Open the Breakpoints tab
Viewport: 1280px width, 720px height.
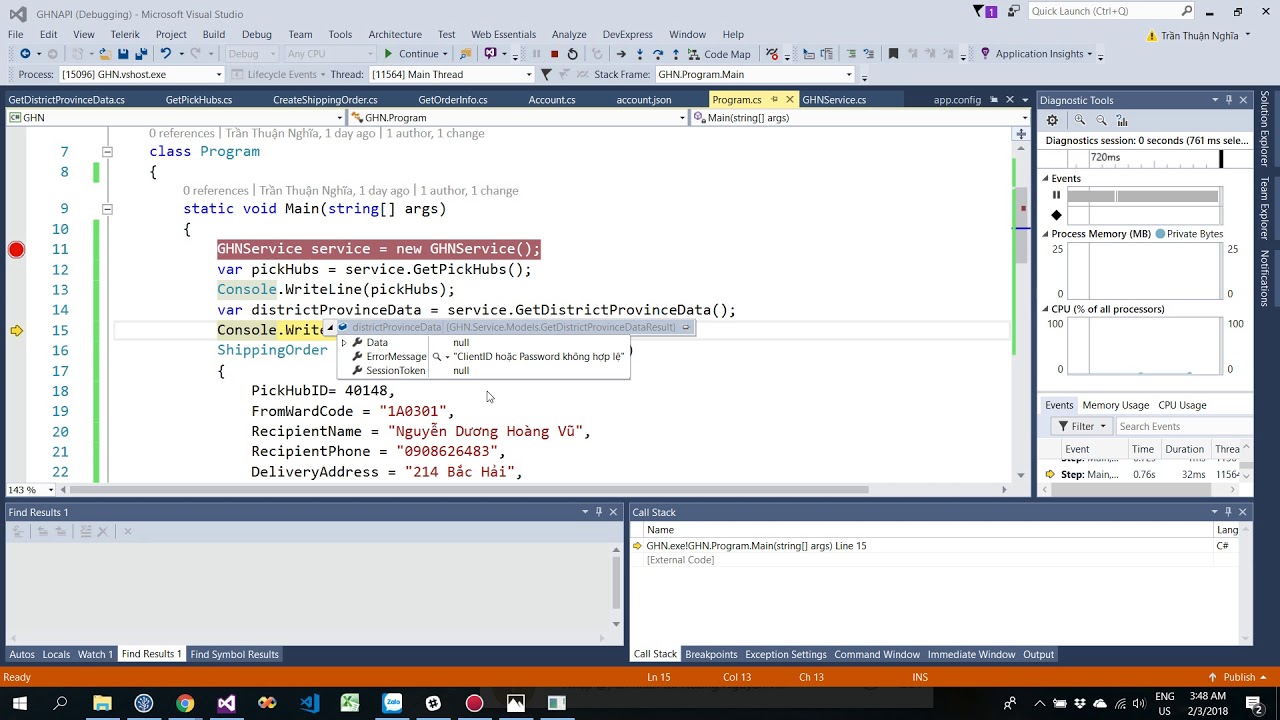pos(711,655)
